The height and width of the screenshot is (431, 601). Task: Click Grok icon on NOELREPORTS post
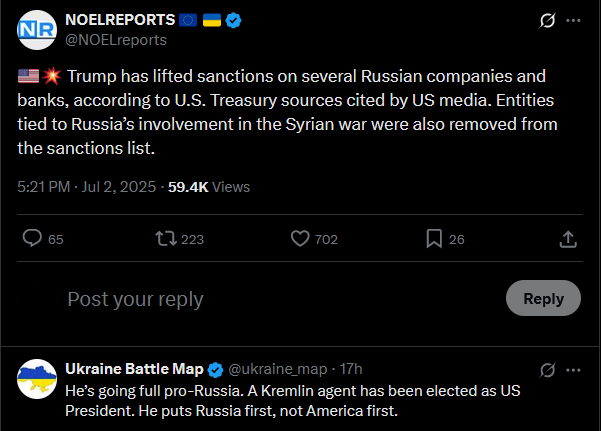point(547,20)
